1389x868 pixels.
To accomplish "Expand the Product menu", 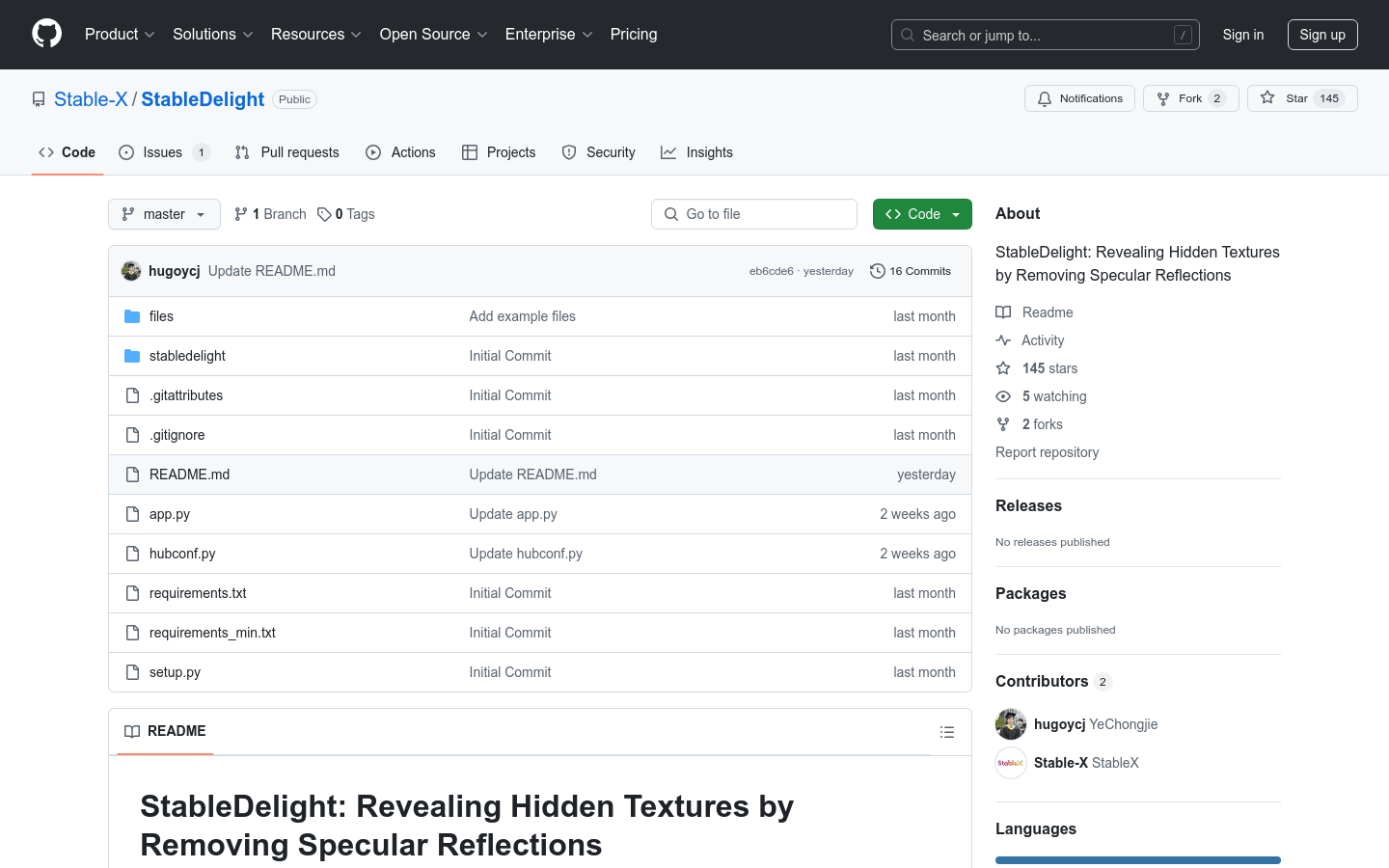I will 120,34.
